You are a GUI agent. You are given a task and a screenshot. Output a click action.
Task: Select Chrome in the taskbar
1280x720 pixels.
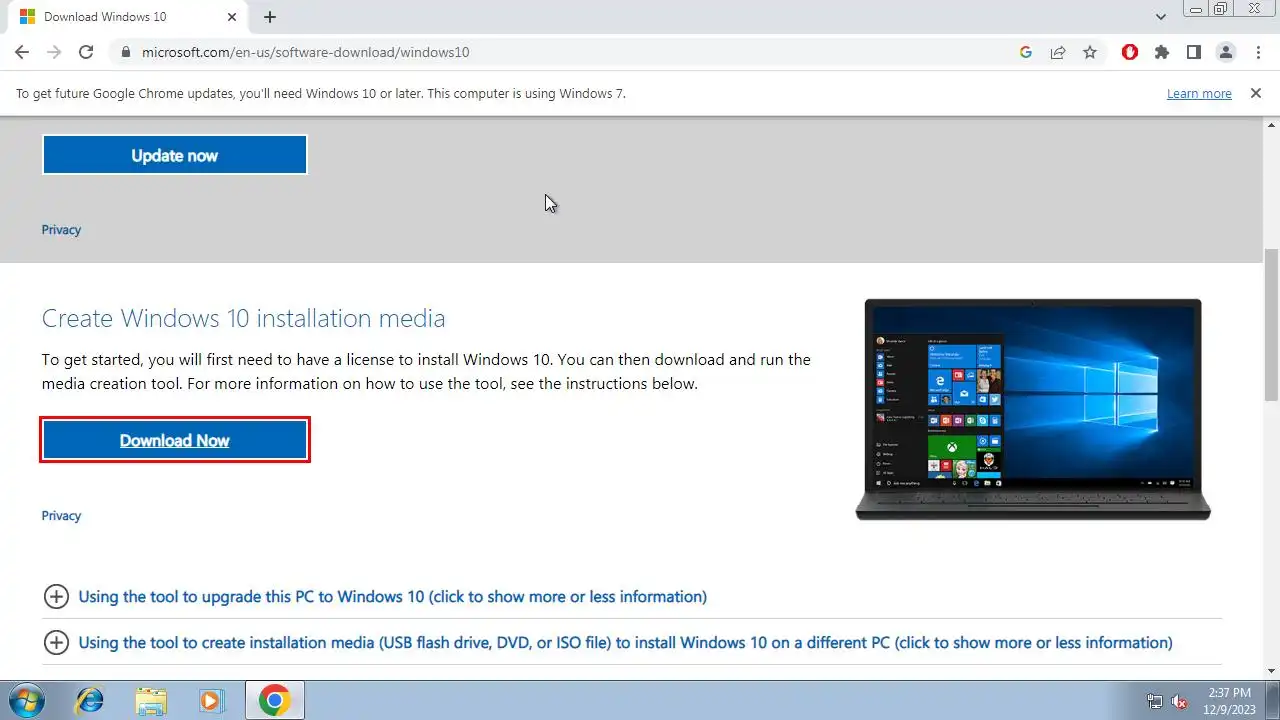pyautogui.click(x=275, y=700)
